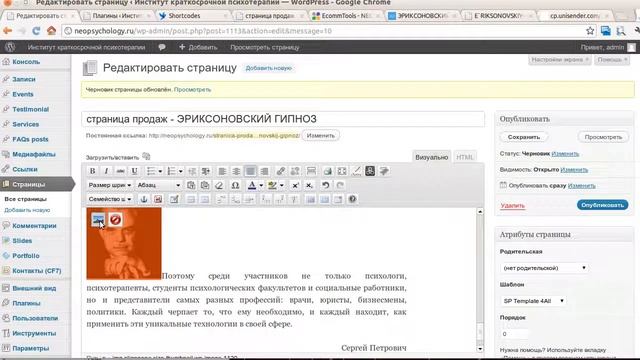Open the Portfolio sidebar menu
Viewport: 640px width, 360px height.
coord(26,256)
